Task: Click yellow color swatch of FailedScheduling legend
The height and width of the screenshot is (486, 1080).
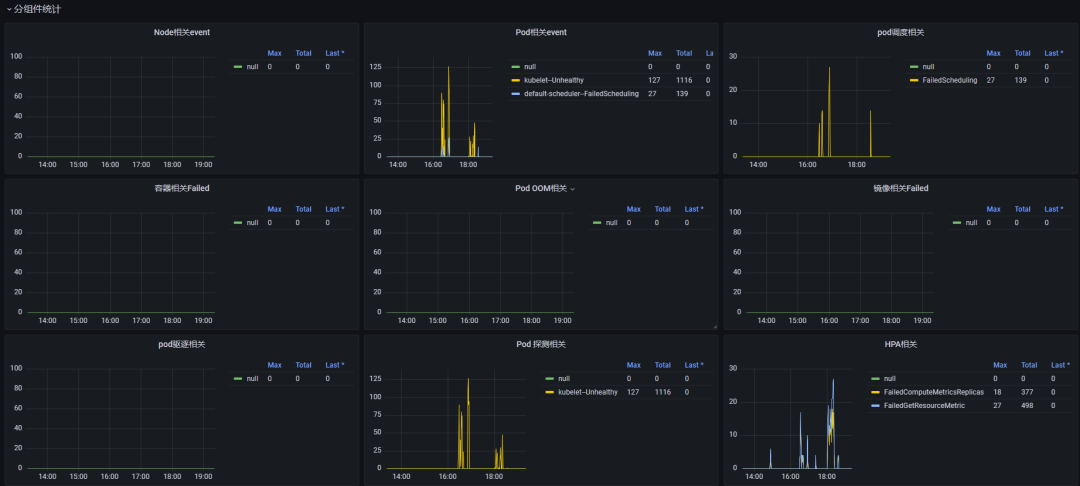Action: [914, 81]
